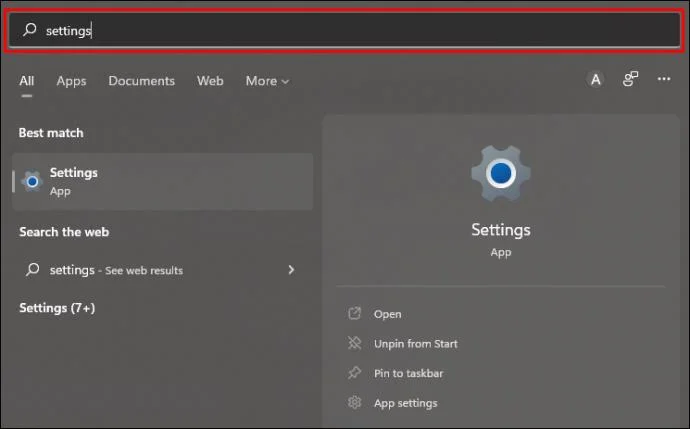Click the large Settings gear icon in preview
This screenshot has width=690, height=429.
tap(501, 173)
